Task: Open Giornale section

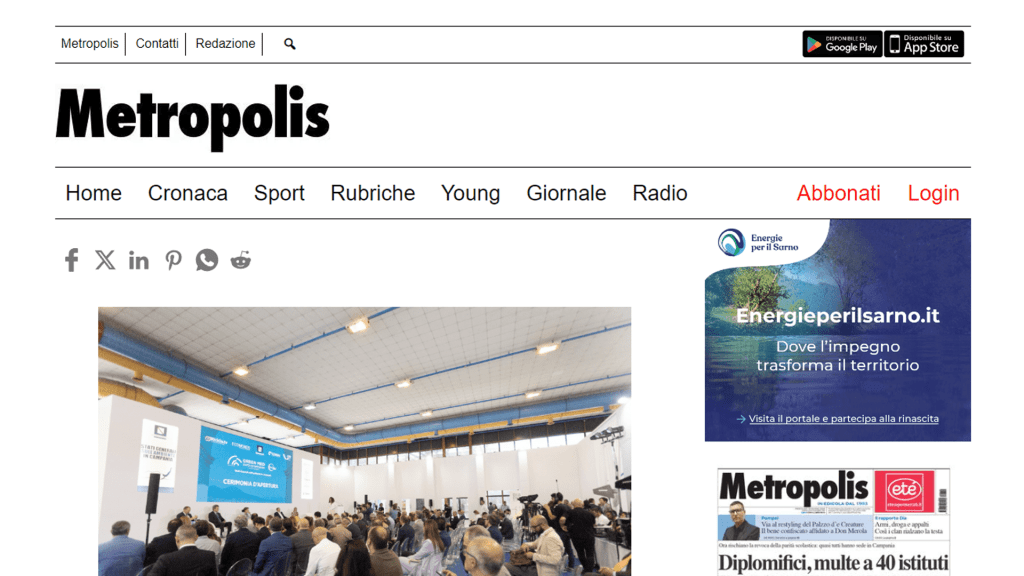Action: point(566,193)
